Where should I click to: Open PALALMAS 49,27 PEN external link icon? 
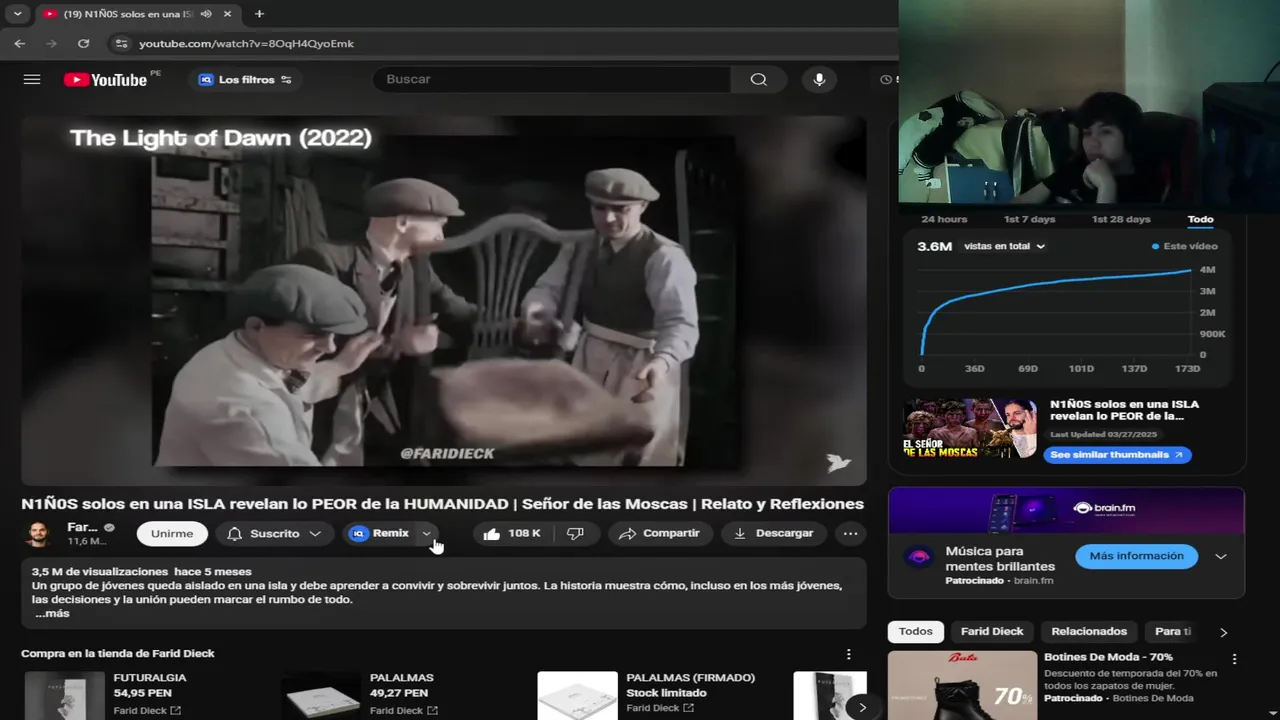(x=432, y=711)
